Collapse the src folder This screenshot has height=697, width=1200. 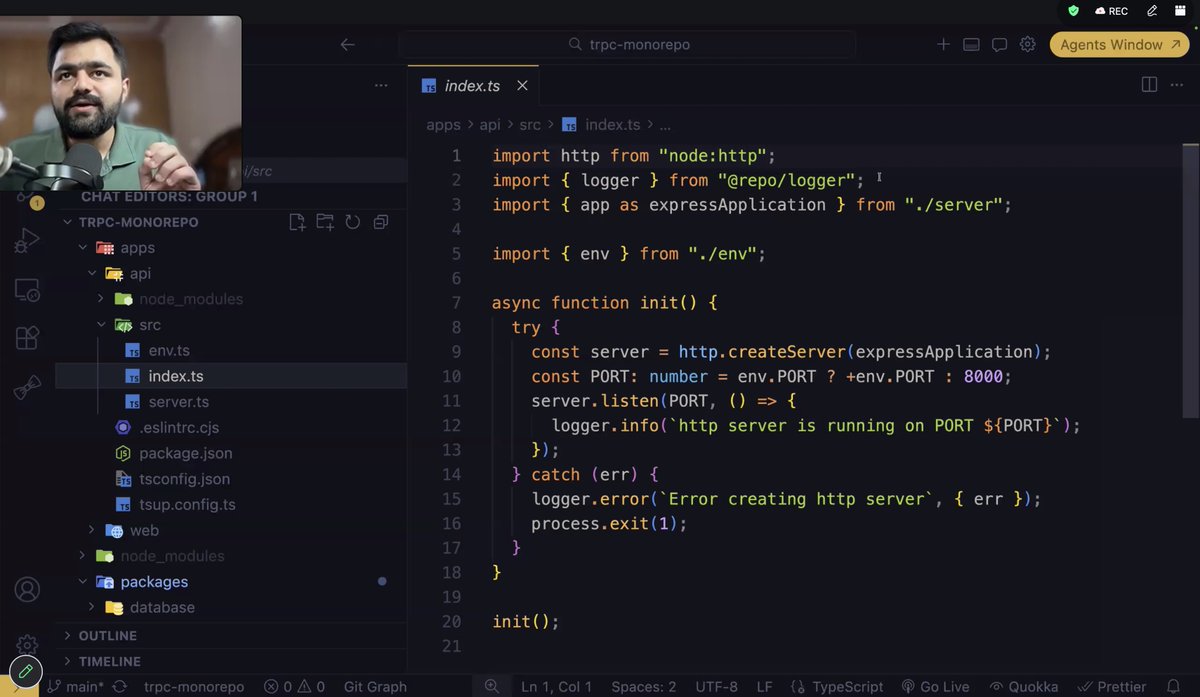pyautogui.click(x=101, y=325)
